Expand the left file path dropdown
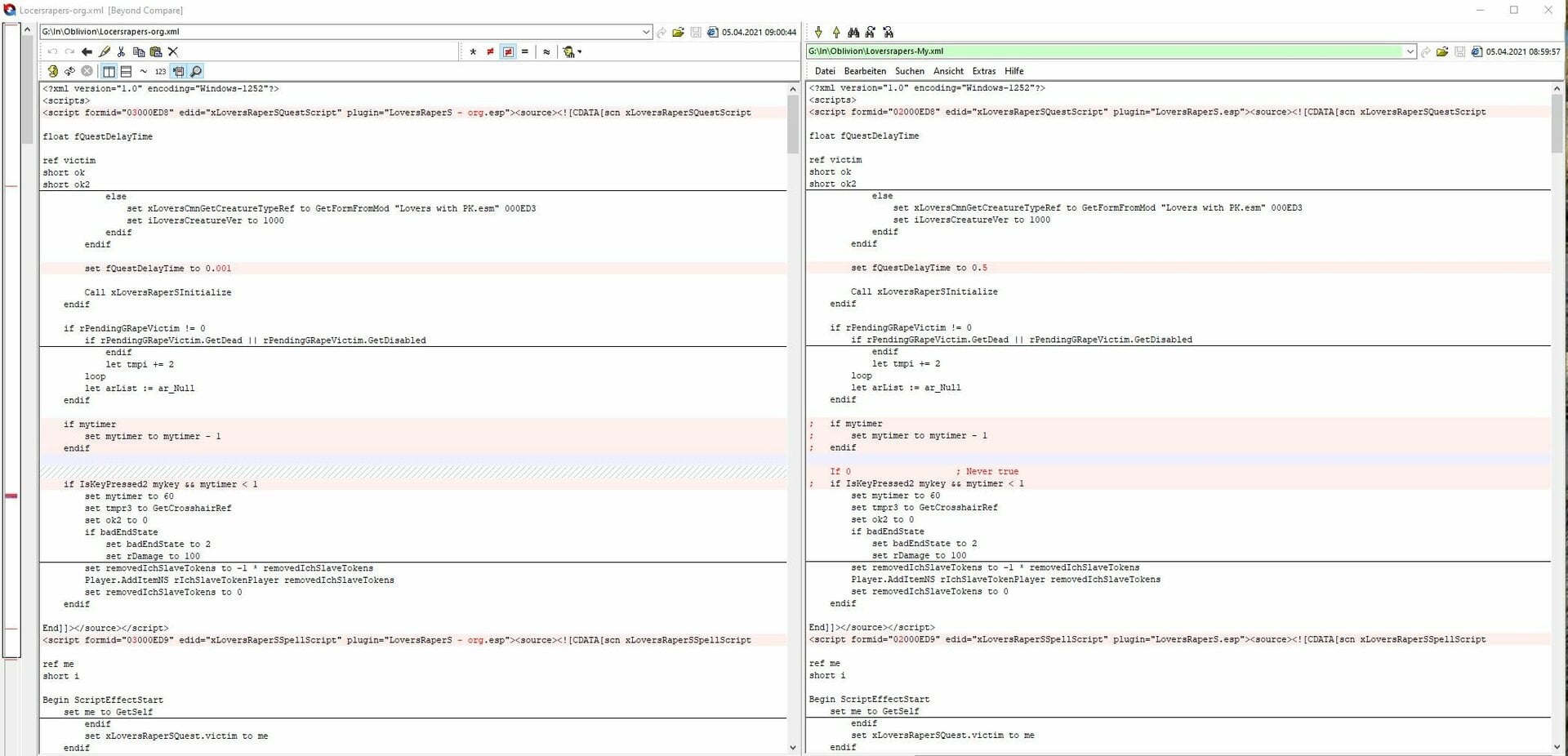This screenshot has height=756, width=1568. tap(646, 32)
